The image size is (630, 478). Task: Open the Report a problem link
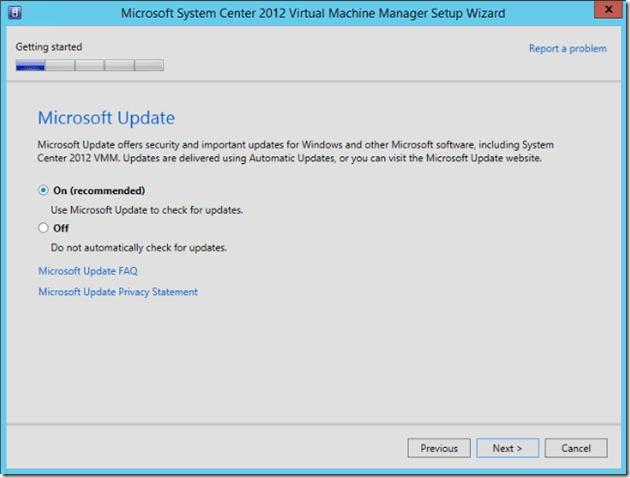click(567, 48)
